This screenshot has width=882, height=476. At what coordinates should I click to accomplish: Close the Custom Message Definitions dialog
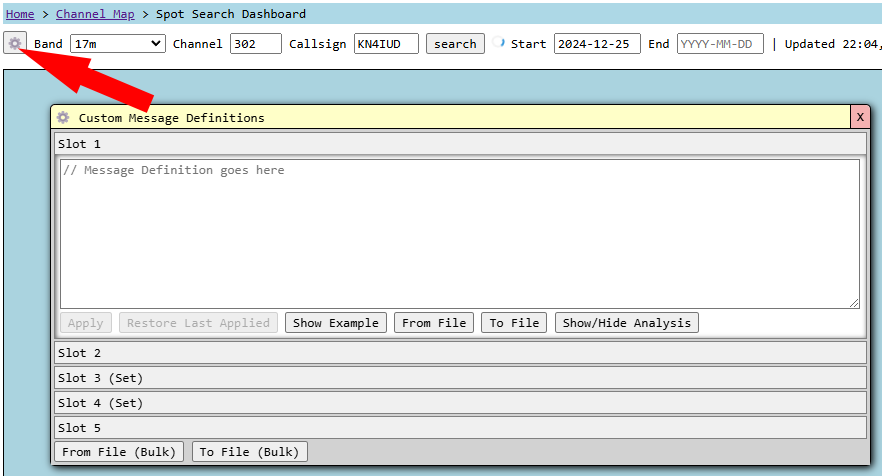[860, 117]
